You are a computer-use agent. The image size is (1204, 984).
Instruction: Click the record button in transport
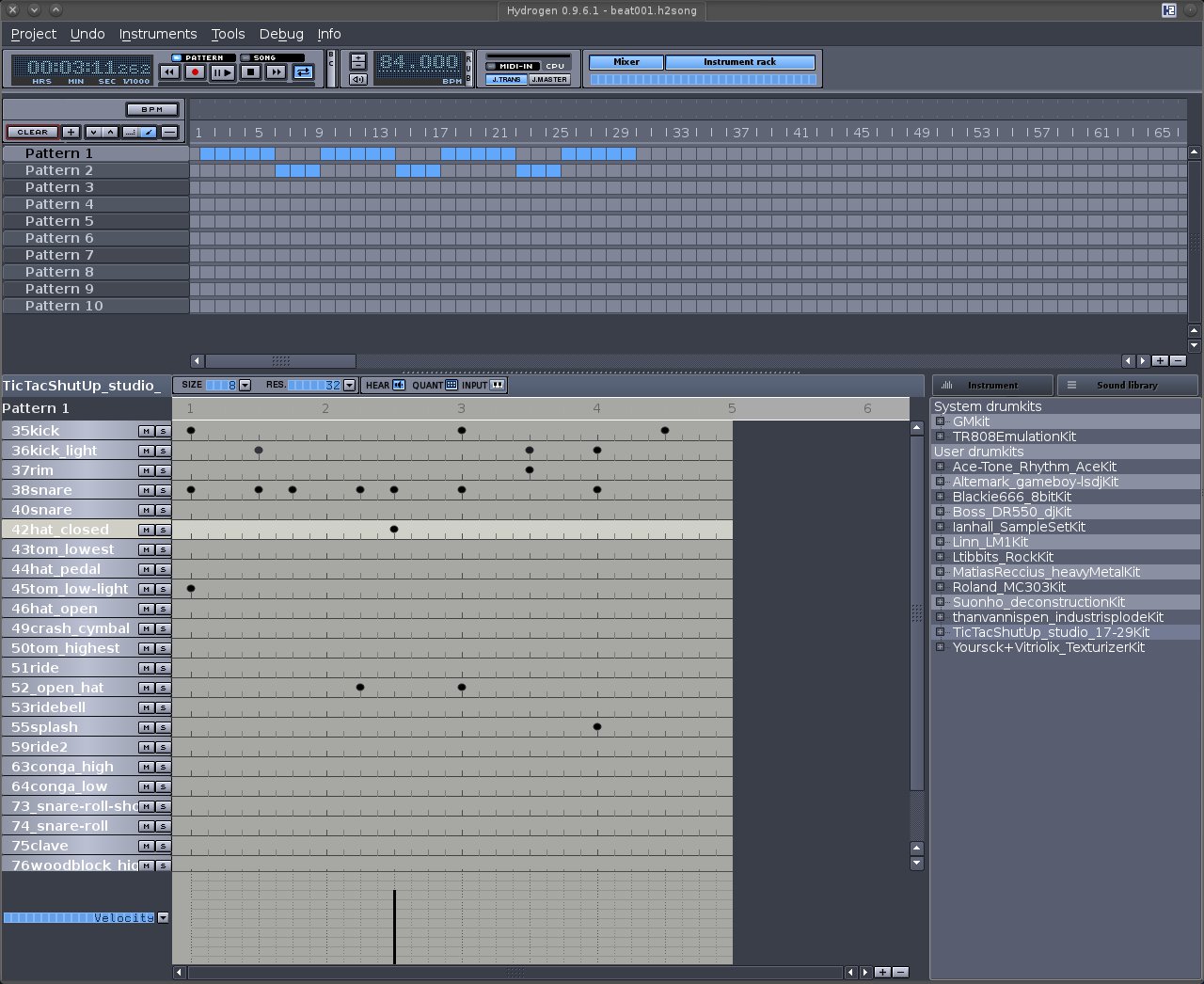(195, 72)
